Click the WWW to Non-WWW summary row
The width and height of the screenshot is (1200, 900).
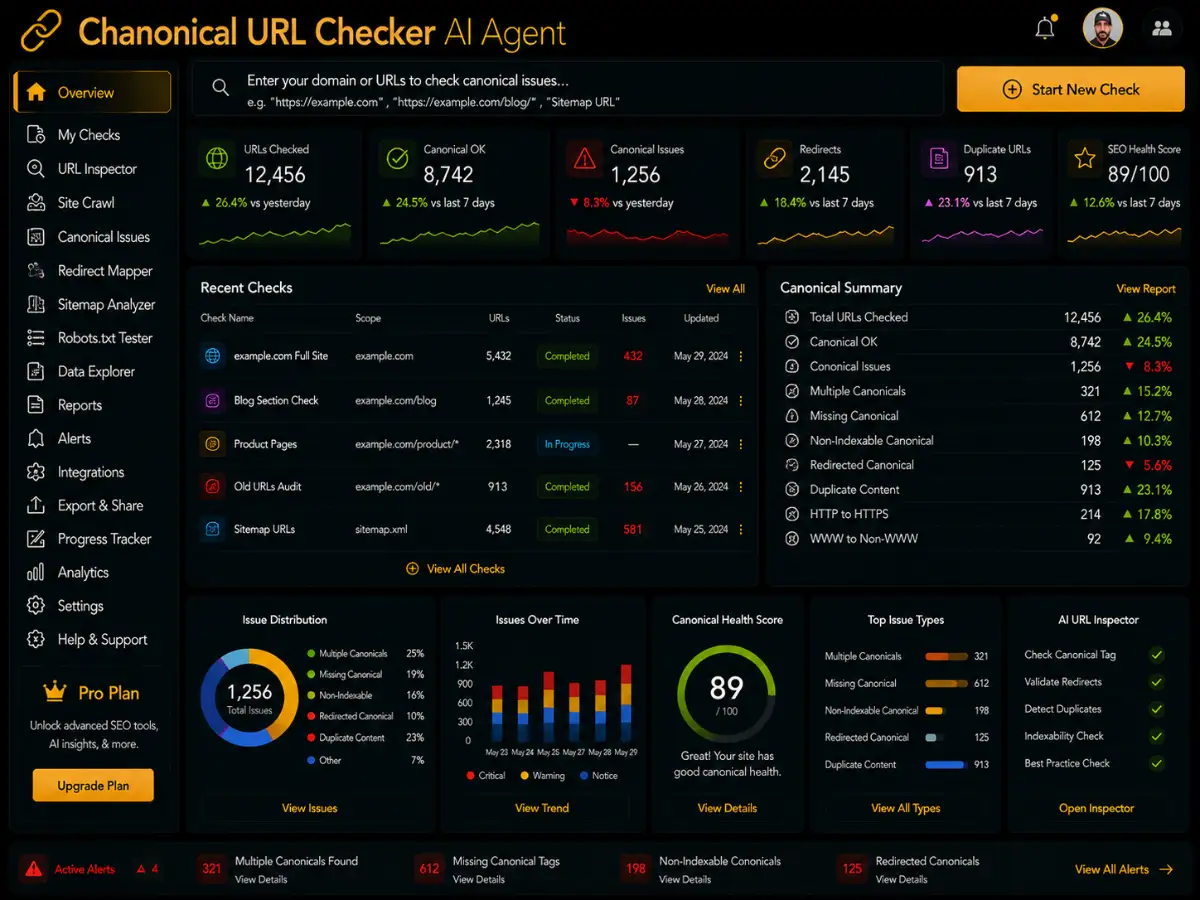click(x=979, y=539)
